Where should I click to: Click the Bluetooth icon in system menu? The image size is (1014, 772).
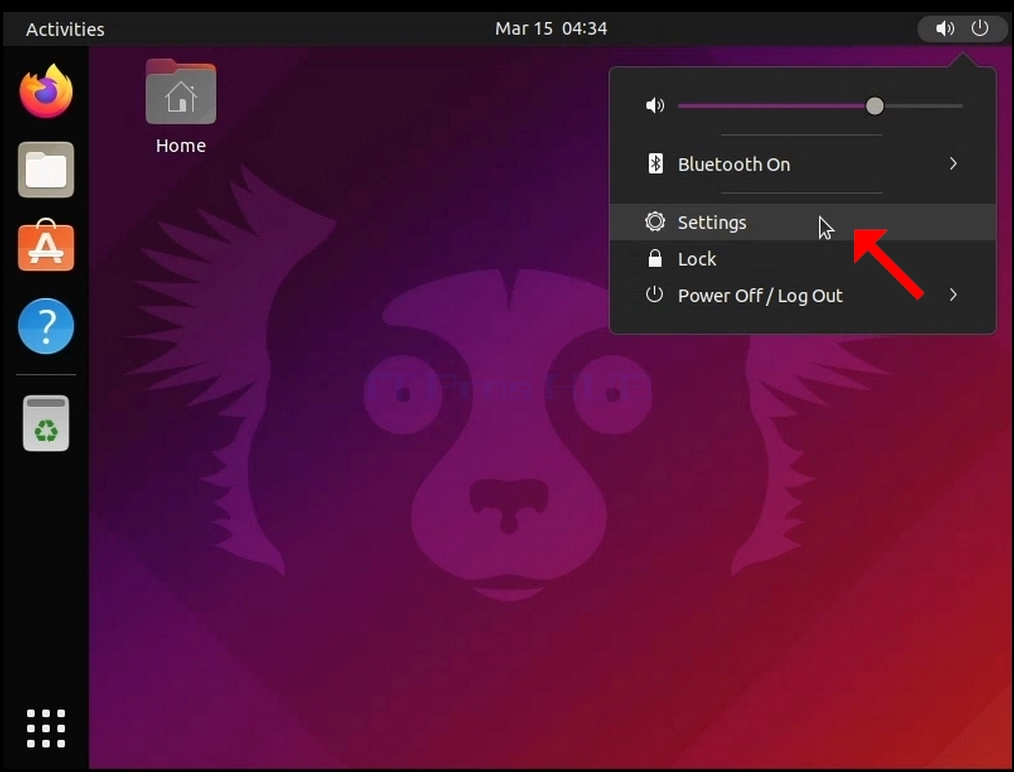tap(655, 164)
